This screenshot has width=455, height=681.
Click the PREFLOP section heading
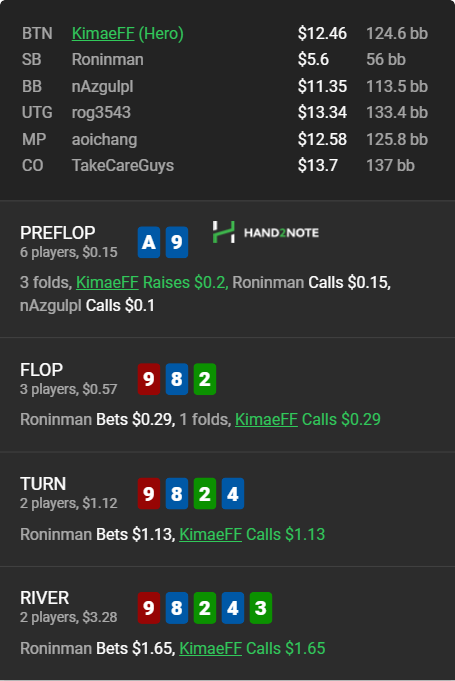[x=58, y=233]
